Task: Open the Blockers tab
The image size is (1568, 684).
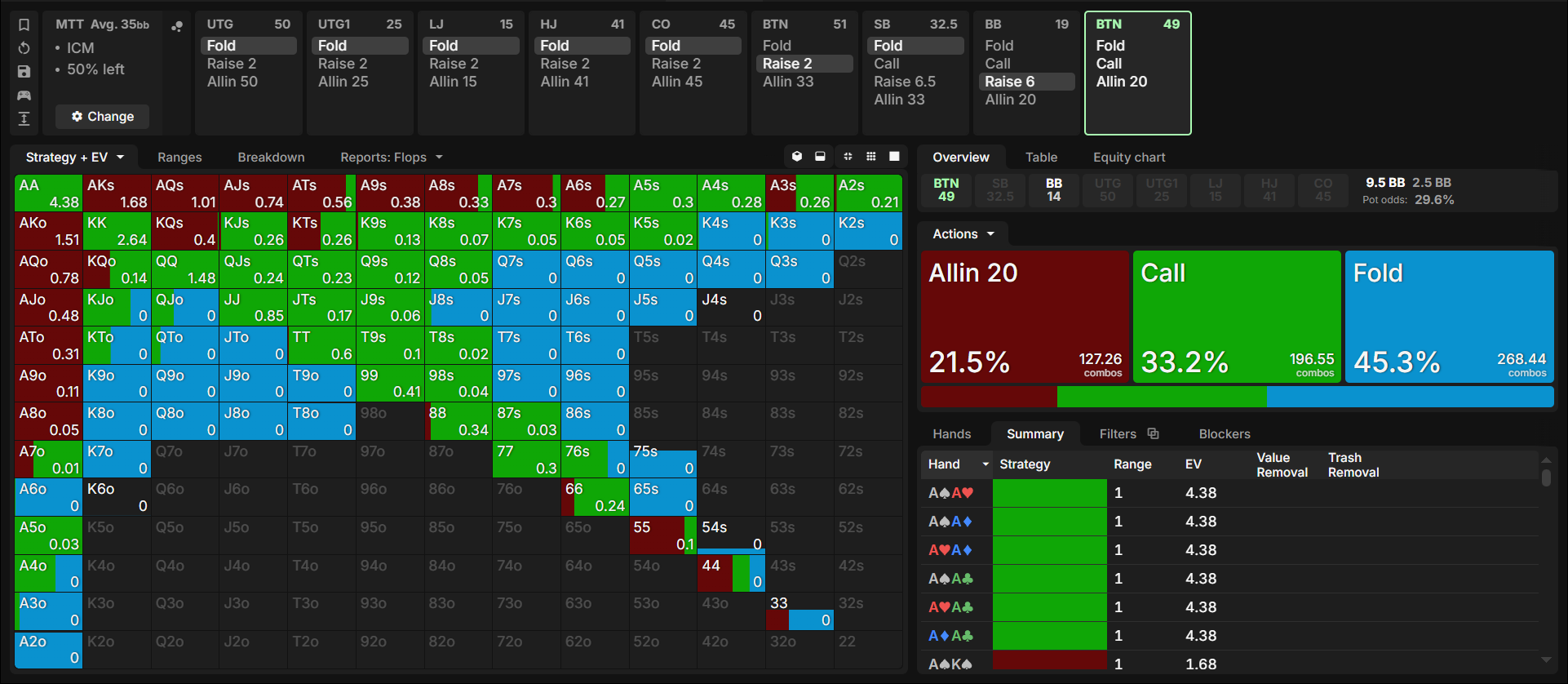Action: [1225, 434]
